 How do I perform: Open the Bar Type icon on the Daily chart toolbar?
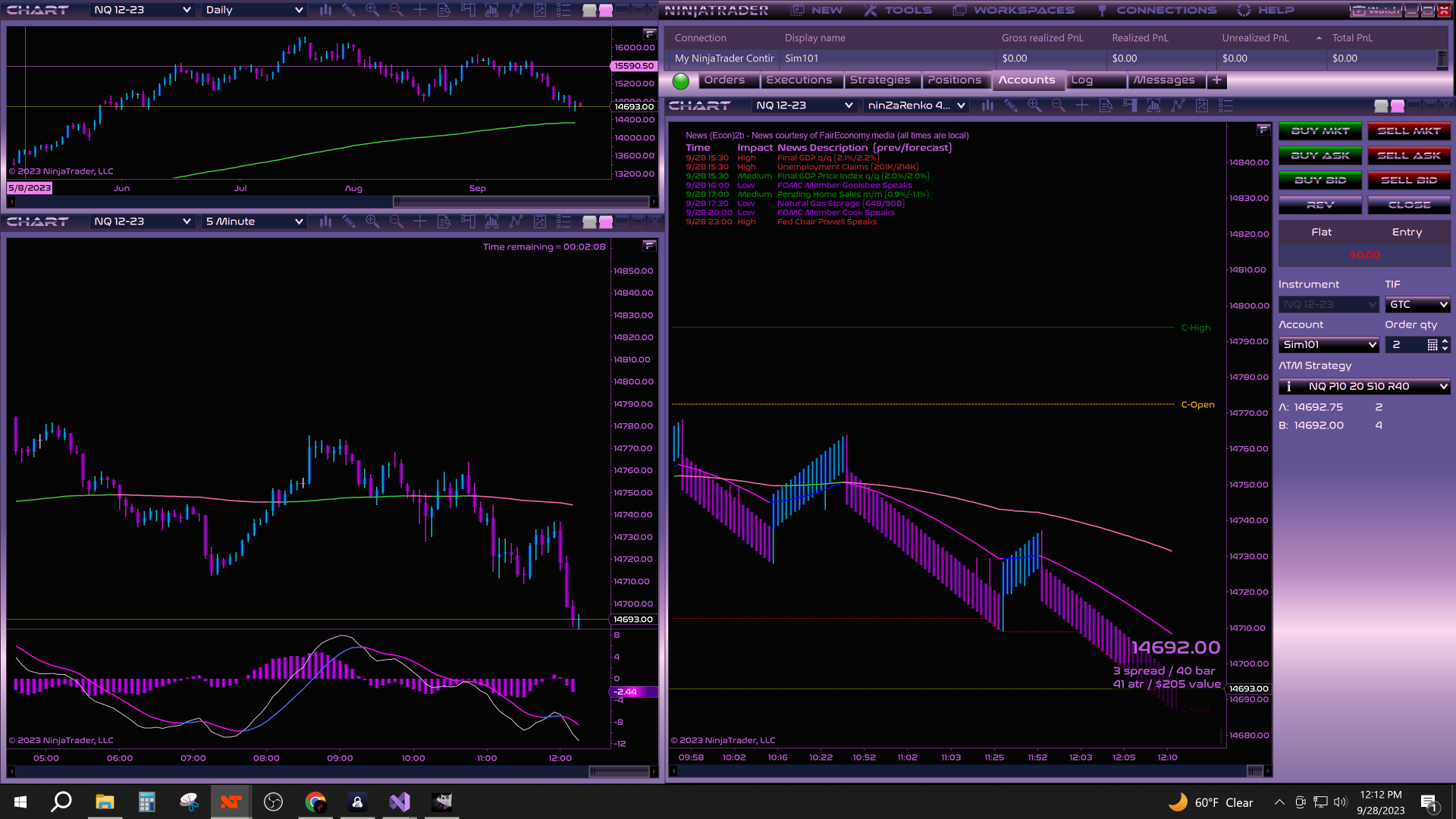coord(325,10)
